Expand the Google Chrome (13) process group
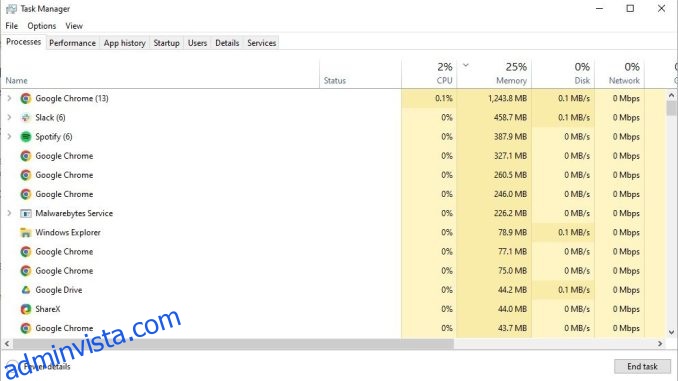678x381 pixels. [x=9, y=99]
